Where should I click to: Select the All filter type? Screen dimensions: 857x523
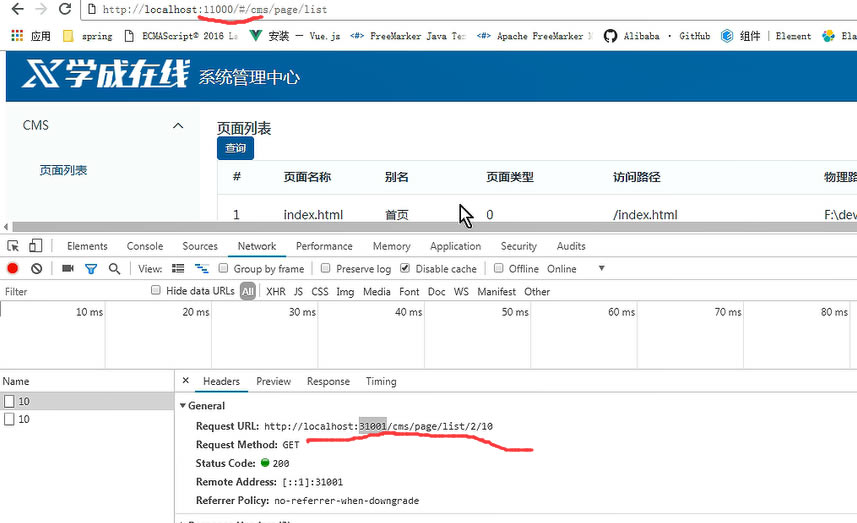coord(248,291)
